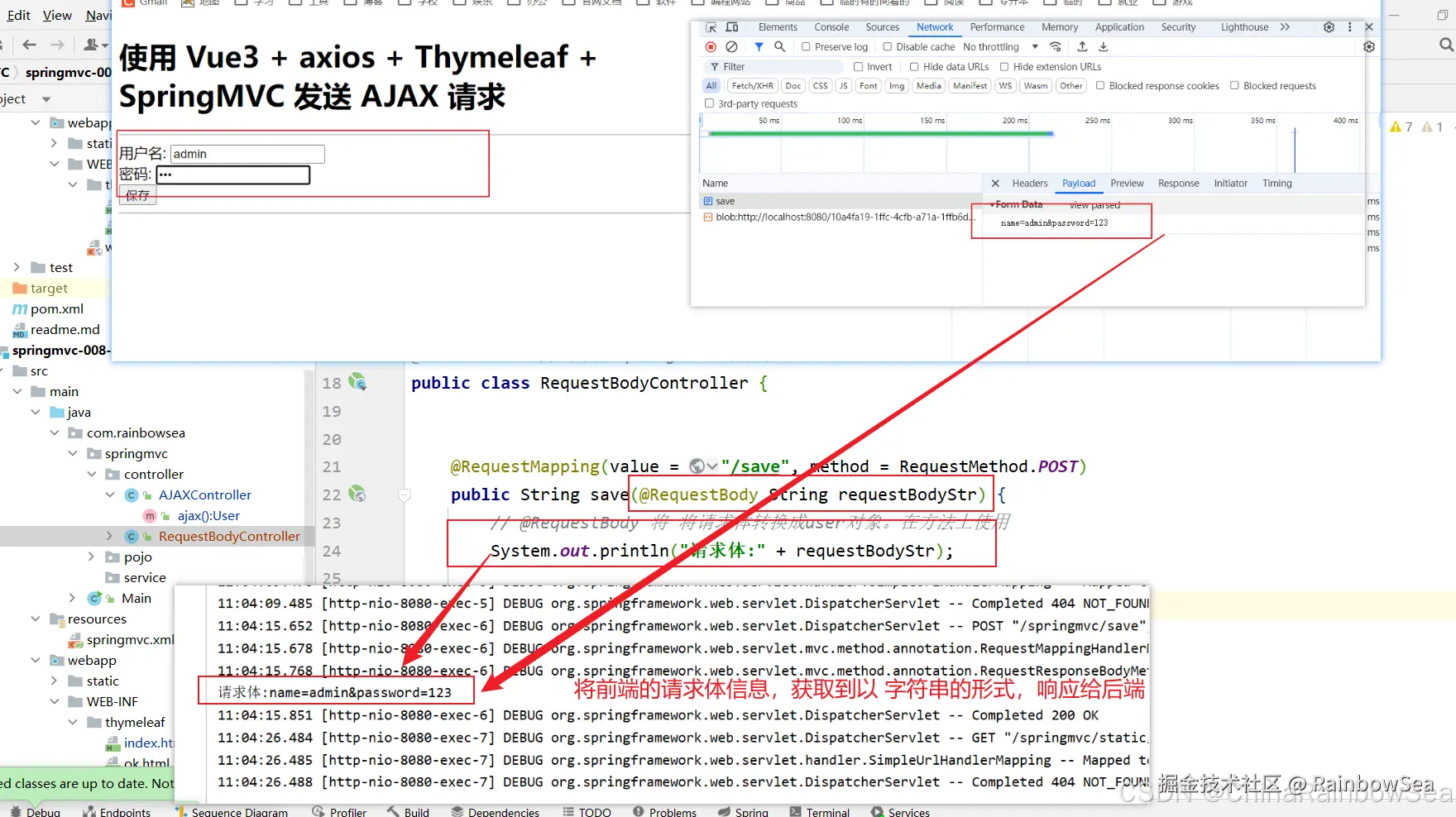
Task: Toggle the blue filter funnel icon
Action: tap(759, 47)
